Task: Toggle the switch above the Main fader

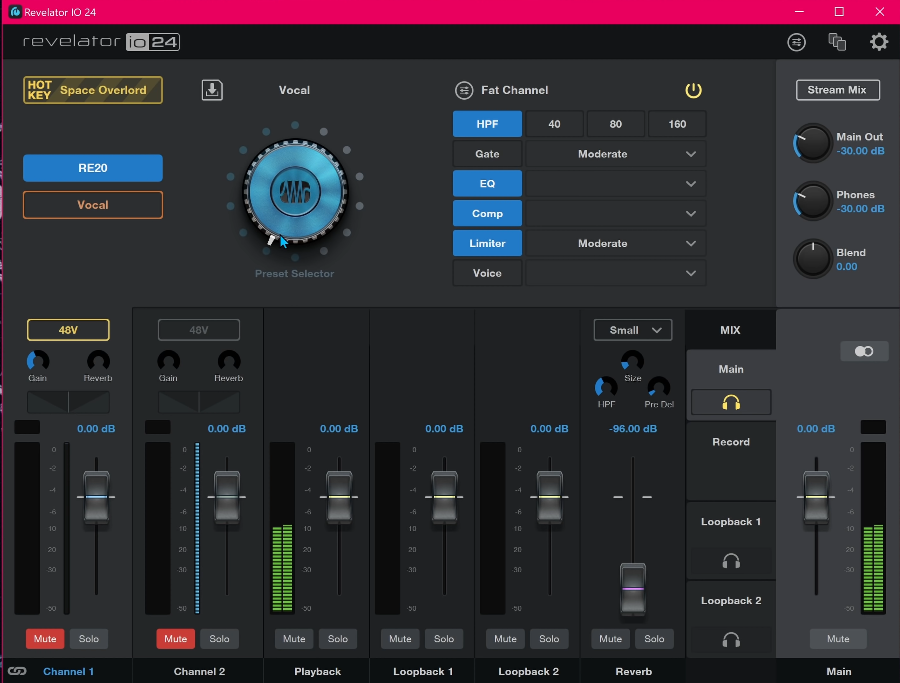Action: [864, 351]
